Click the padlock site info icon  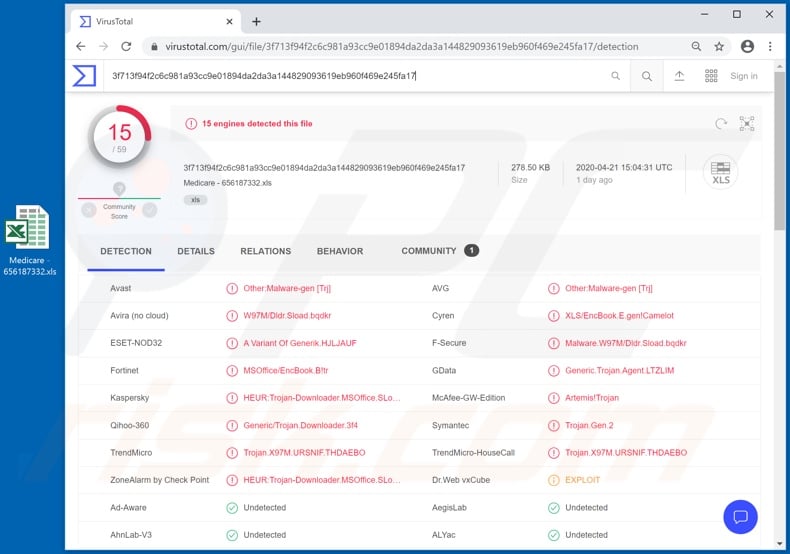pos(154,46)
